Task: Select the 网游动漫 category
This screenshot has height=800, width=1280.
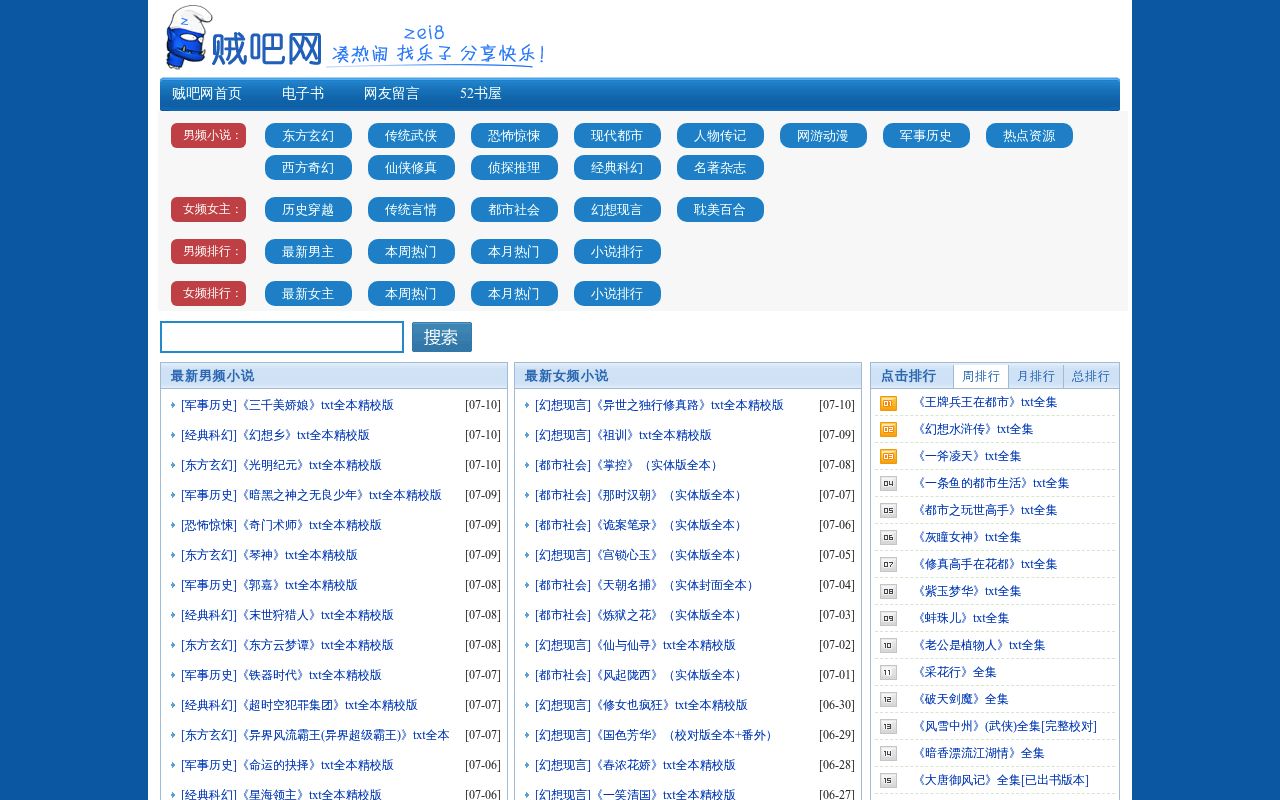Action: (x=823, y=136)
